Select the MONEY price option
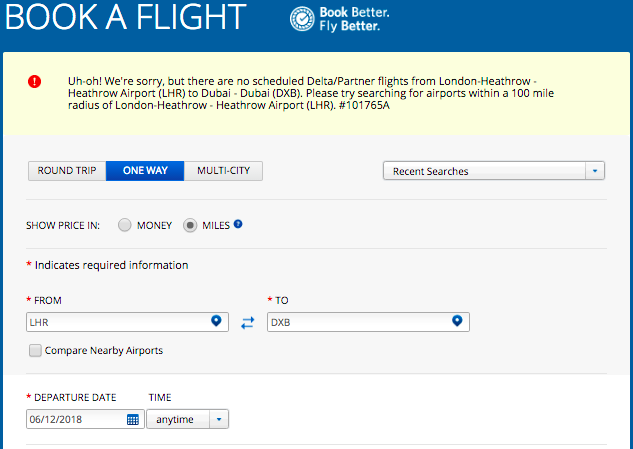This screenshot has width=633, height=449. coord(125,225)
